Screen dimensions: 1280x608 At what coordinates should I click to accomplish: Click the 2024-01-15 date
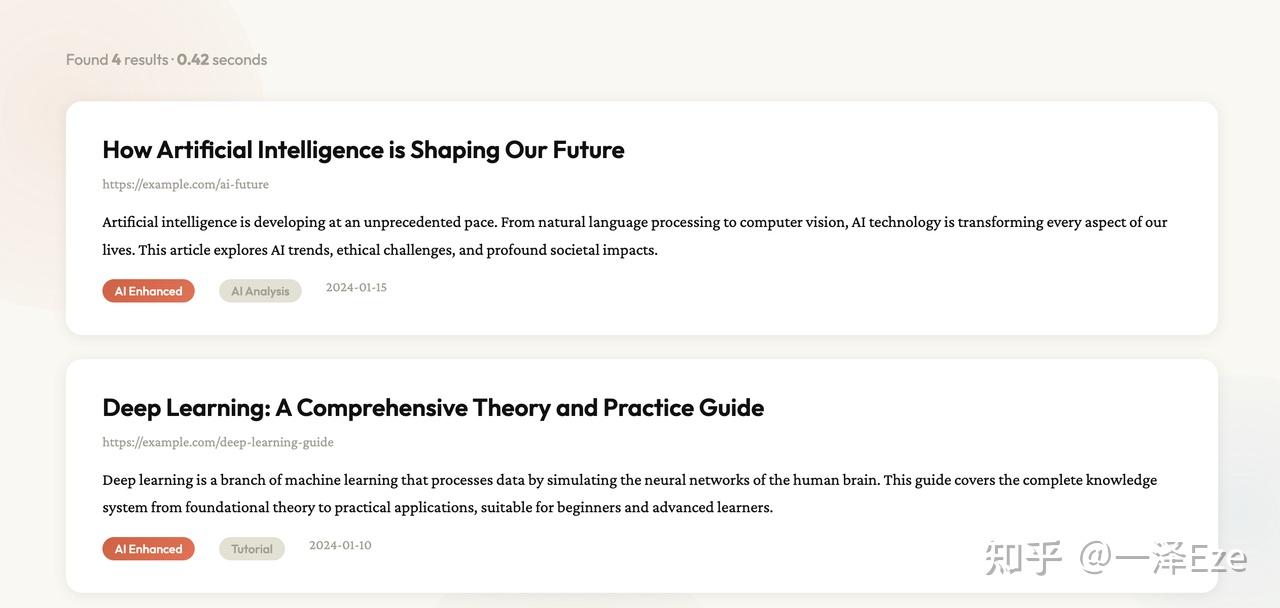coord(356,288)
